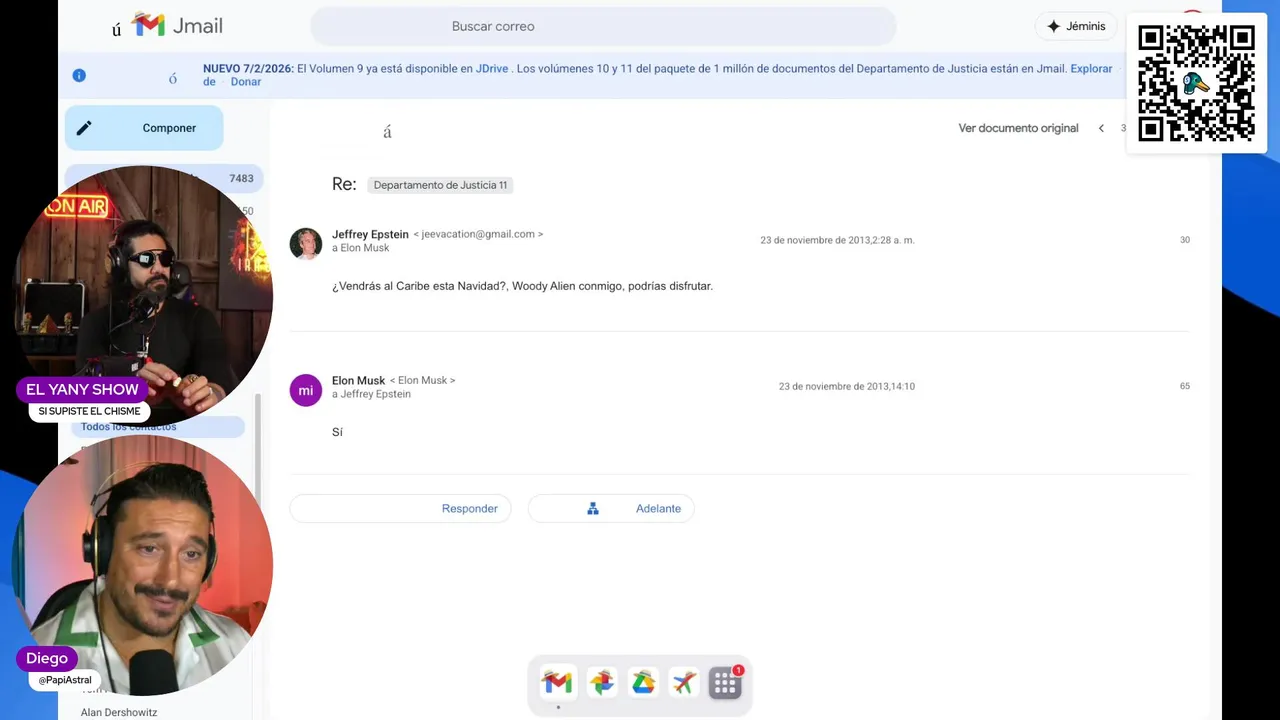Click the Caribe Navidad message body
This screenshot has height=720, width=1280.
[522, 286]
